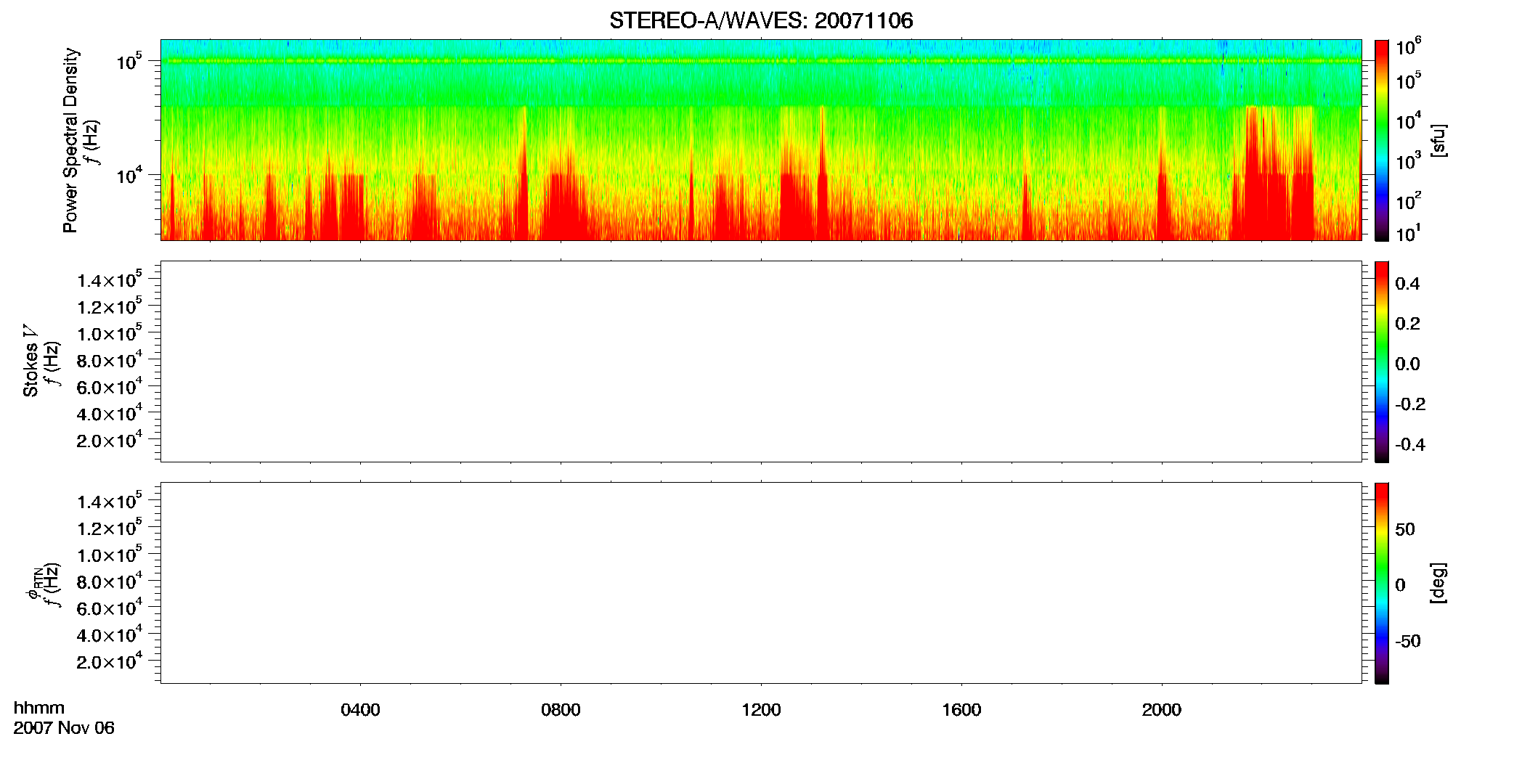Click the 0.4 label on Stokes colorbar
The height and width of the screenshot is (784, 1522).
[x=1407, y=283]
